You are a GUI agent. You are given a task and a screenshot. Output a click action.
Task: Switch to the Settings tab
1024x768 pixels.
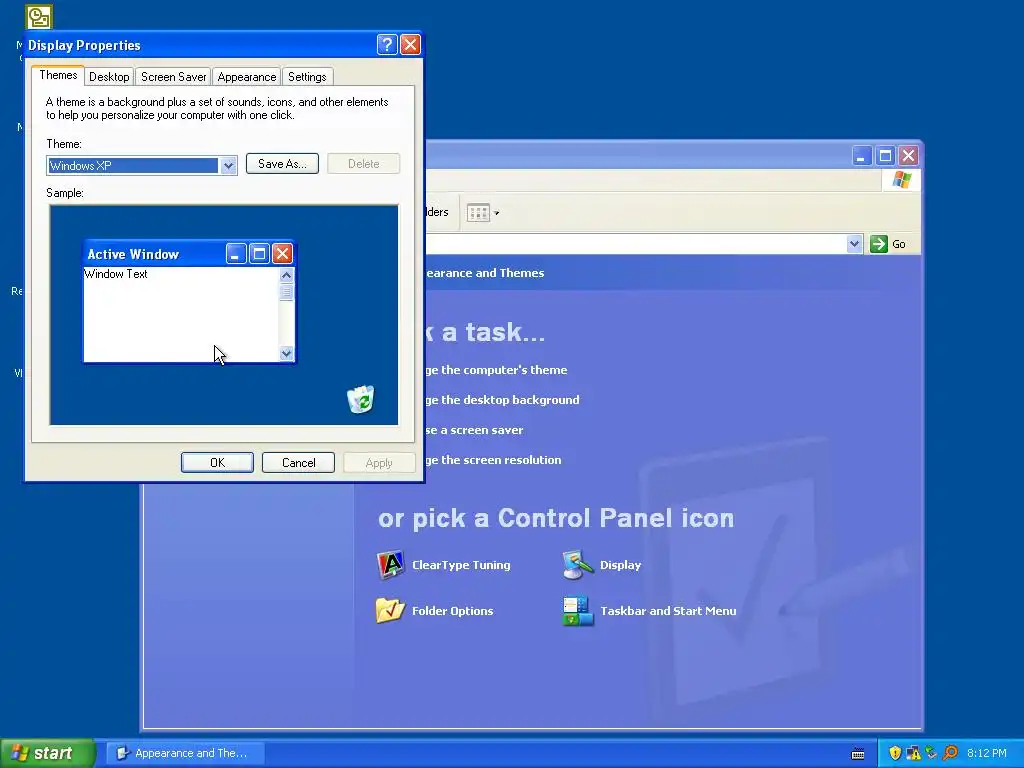pos(307,76)
